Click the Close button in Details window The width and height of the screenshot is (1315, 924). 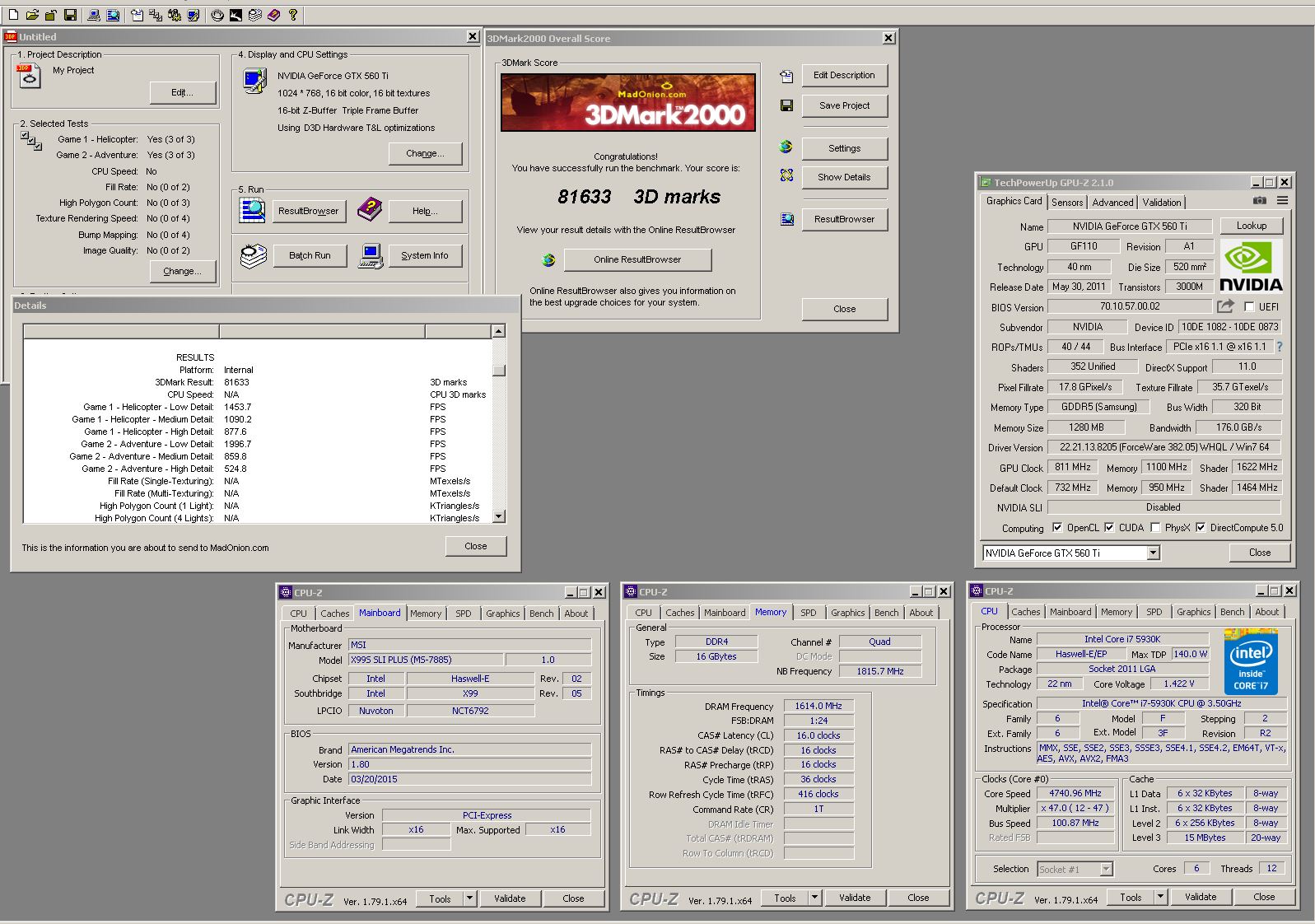tap(475, 546)
